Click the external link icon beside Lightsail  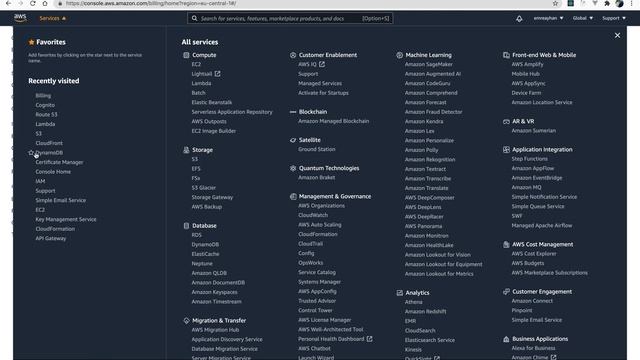[x=218, y=74]
